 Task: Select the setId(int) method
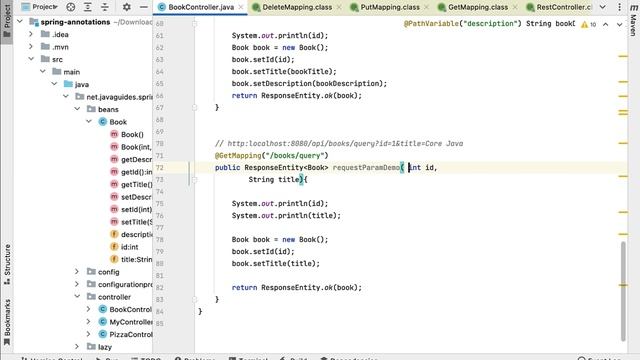tap(136, 209)
